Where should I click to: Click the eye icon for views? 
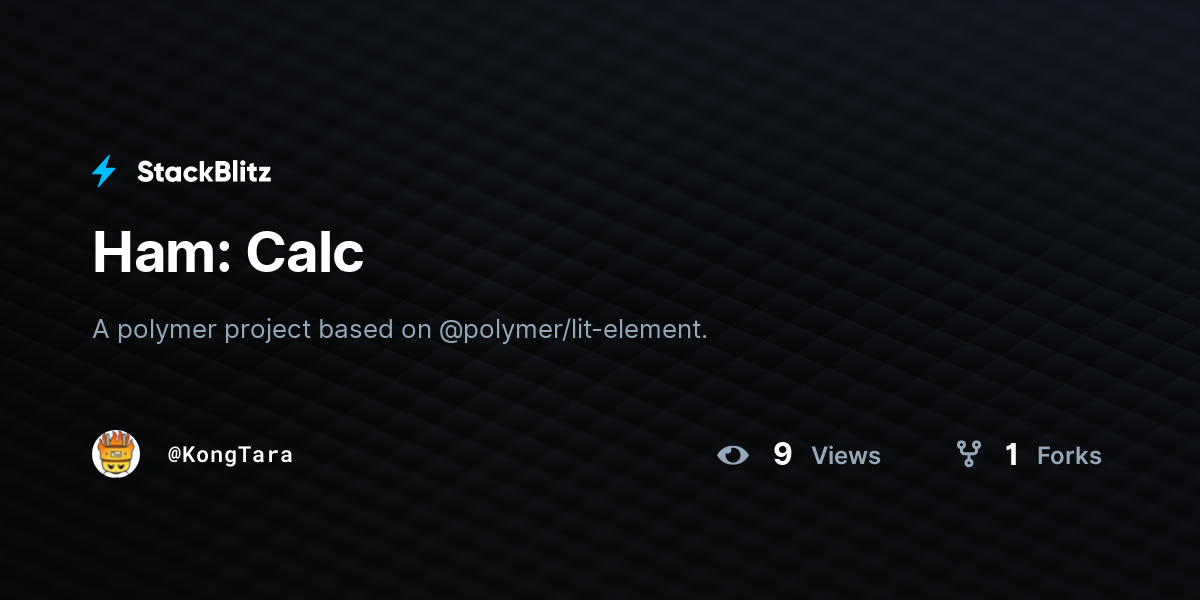click(733, 455)
